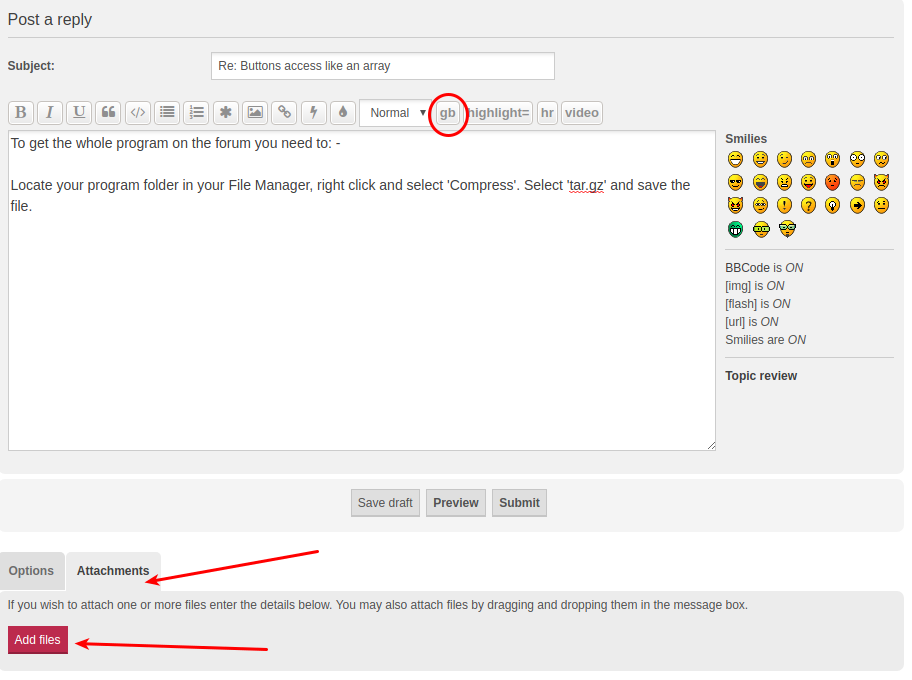Click the '[img] is ON' status text
This screenshot has height=680, width=912.
tap(754, 286)
